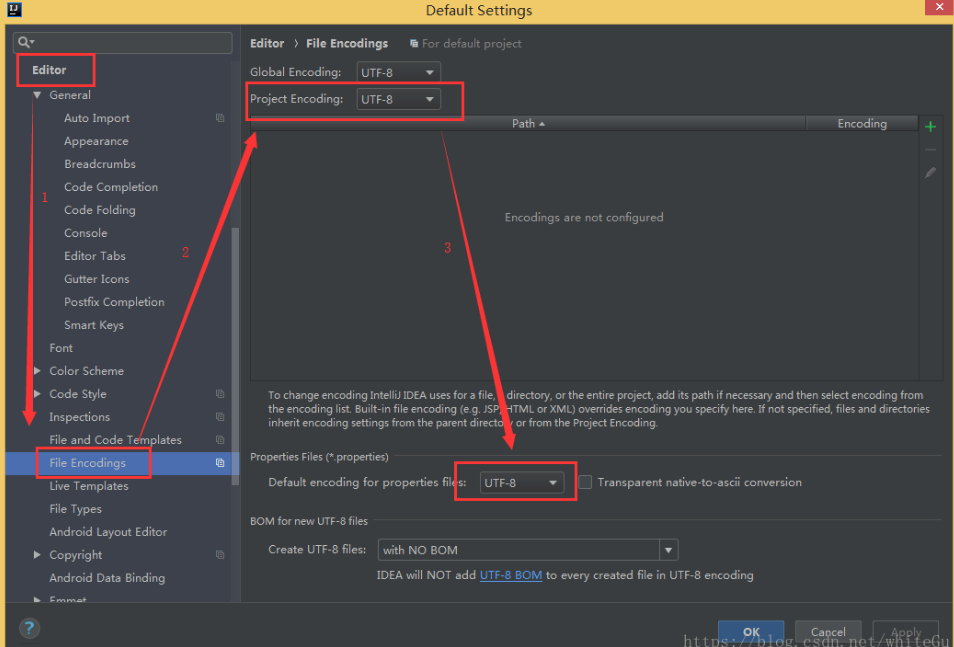The height and width of the screenshot is (647, 954).
Task: Click project-level icon beside File Encodings
Action: coord(220,463)
